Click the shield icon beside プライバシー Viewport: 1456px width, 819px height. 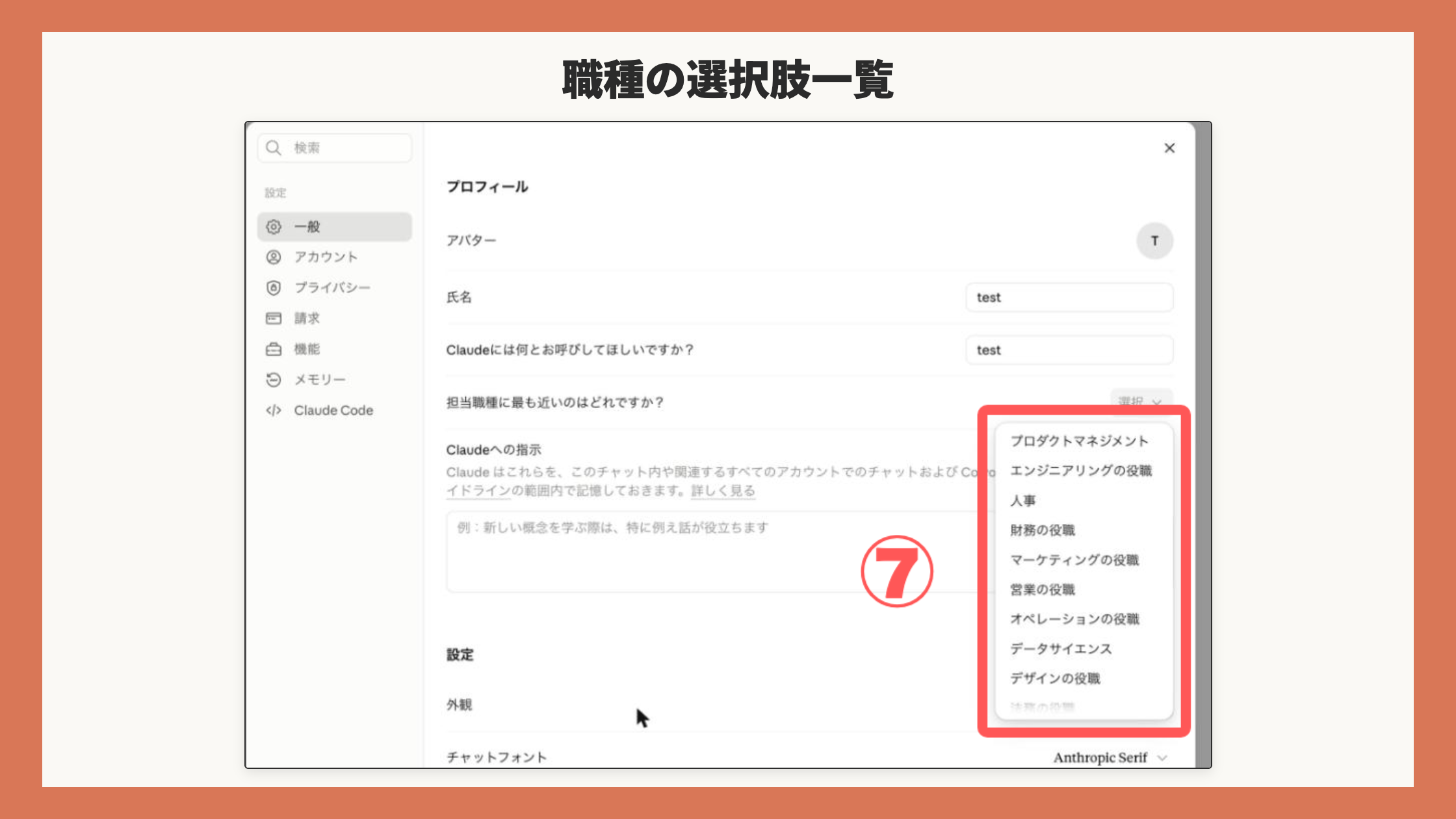coord(274,288)
